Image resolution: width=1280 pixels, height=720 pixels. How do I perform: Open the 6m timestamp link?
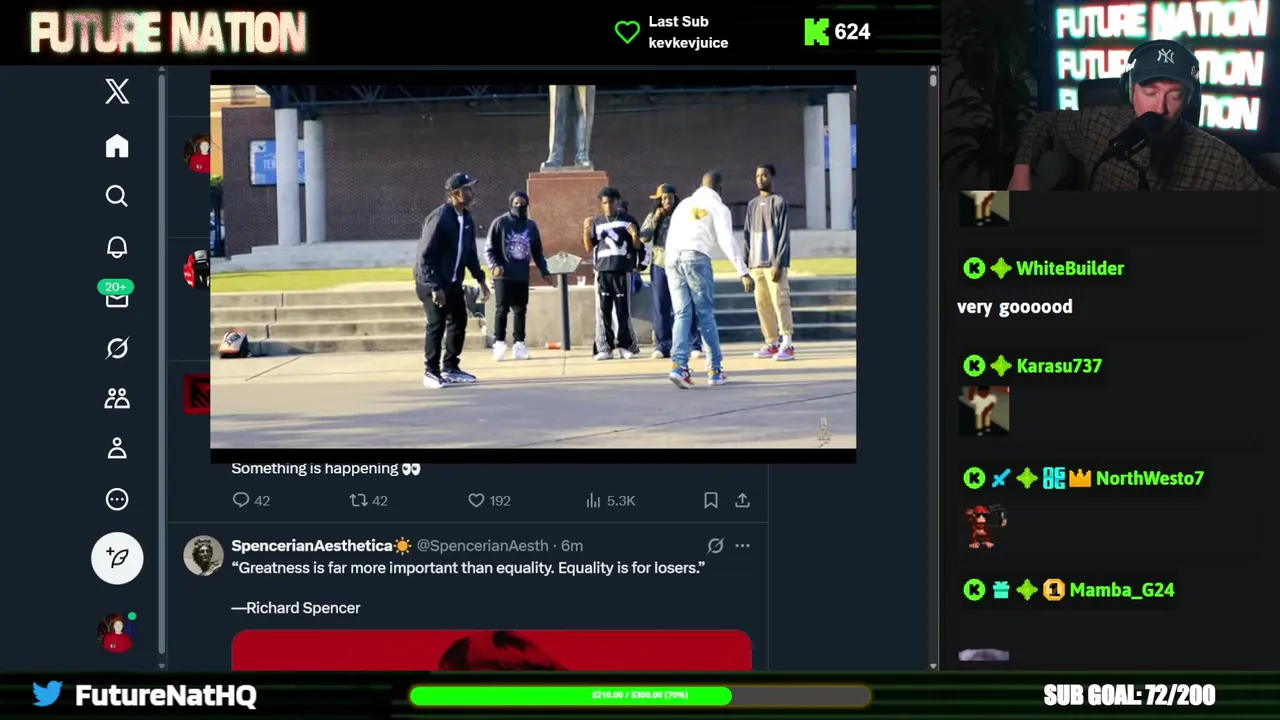572,545
